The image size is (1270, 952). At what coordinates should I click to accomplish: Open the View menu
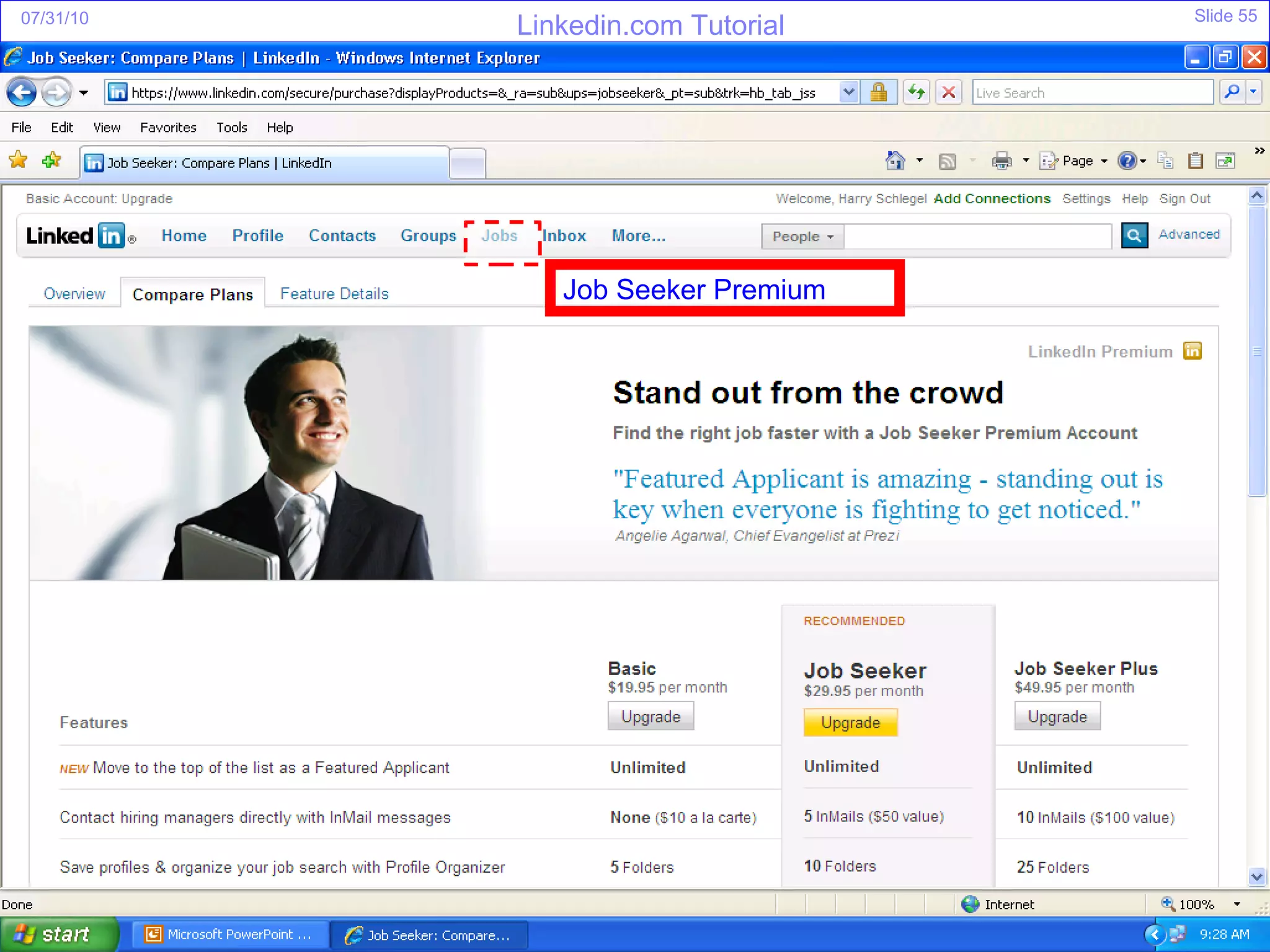pyautogui.click(x=107, y=128)
